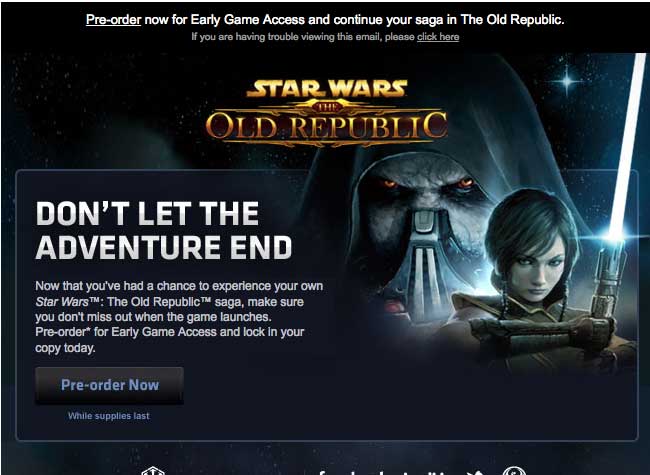Click the 'lock in your copy today' sentence
The width and height of the screenshot is (650, 475).
click(x=170, y=340)
